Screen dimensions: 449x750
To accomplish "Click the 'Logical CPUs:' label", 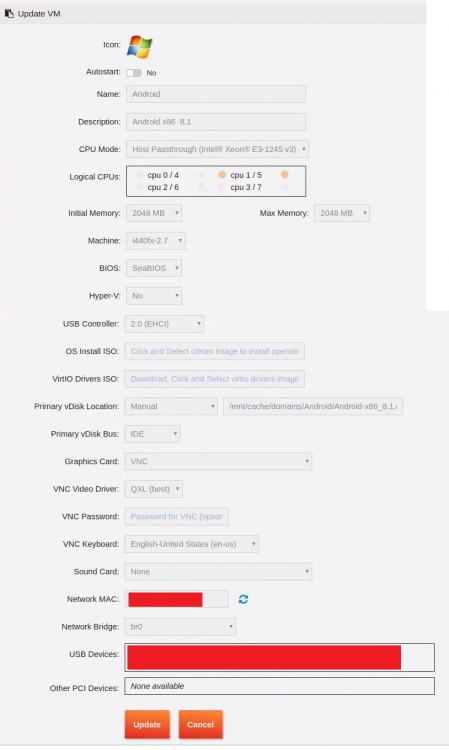I will click(95, 177).
